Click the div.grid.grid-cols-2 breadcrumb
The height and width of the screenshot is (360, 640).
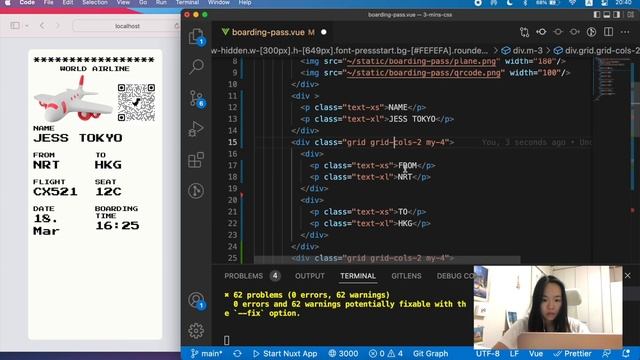(x=596, y=51)
